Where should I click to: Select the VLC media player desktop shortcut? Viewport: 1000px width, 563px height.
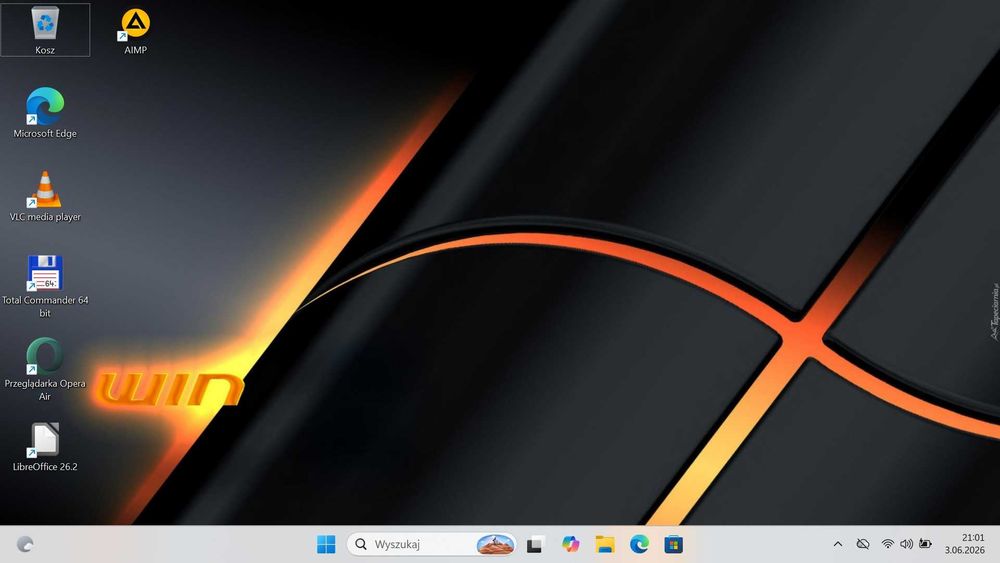pyautogui.click(x=45, y=196)
